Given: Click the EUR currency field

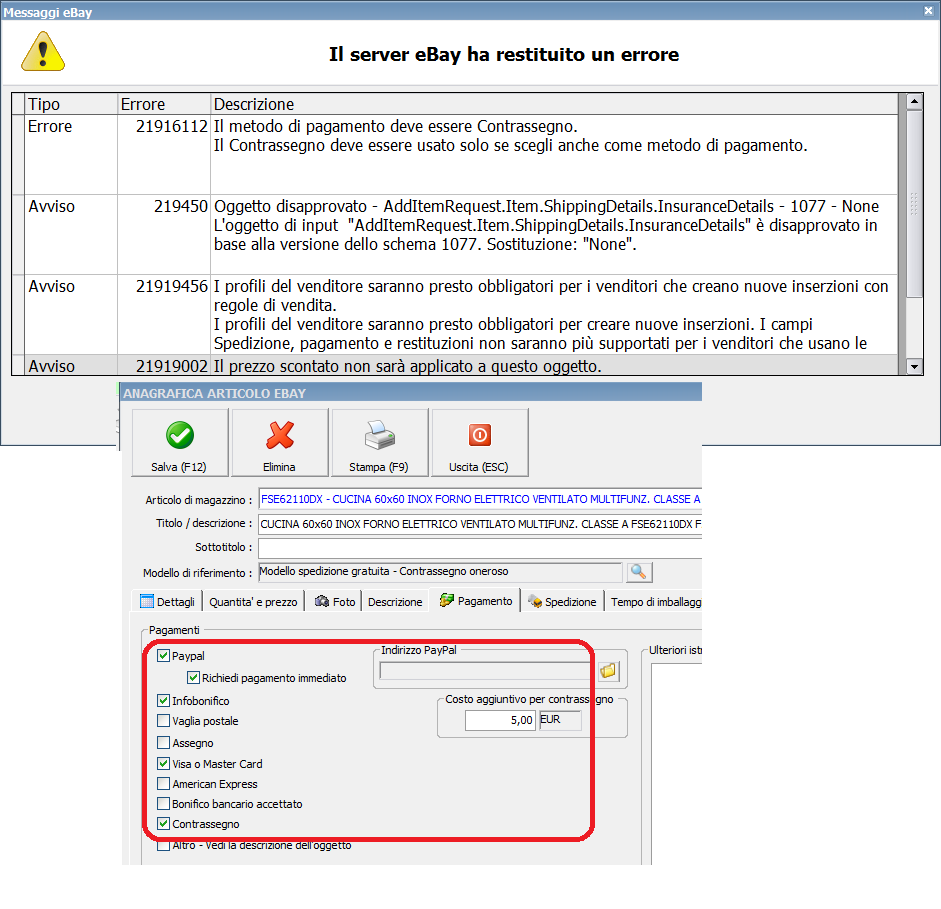Looking at the screenshot, I should pos(560,720).
